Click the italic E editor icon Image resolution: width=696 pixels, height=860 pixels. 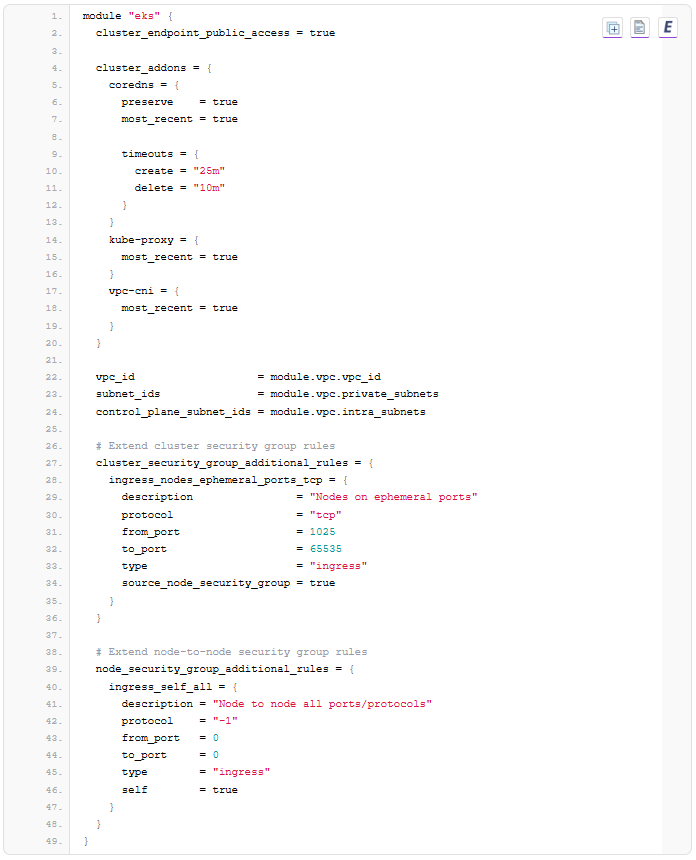[667, 28]
